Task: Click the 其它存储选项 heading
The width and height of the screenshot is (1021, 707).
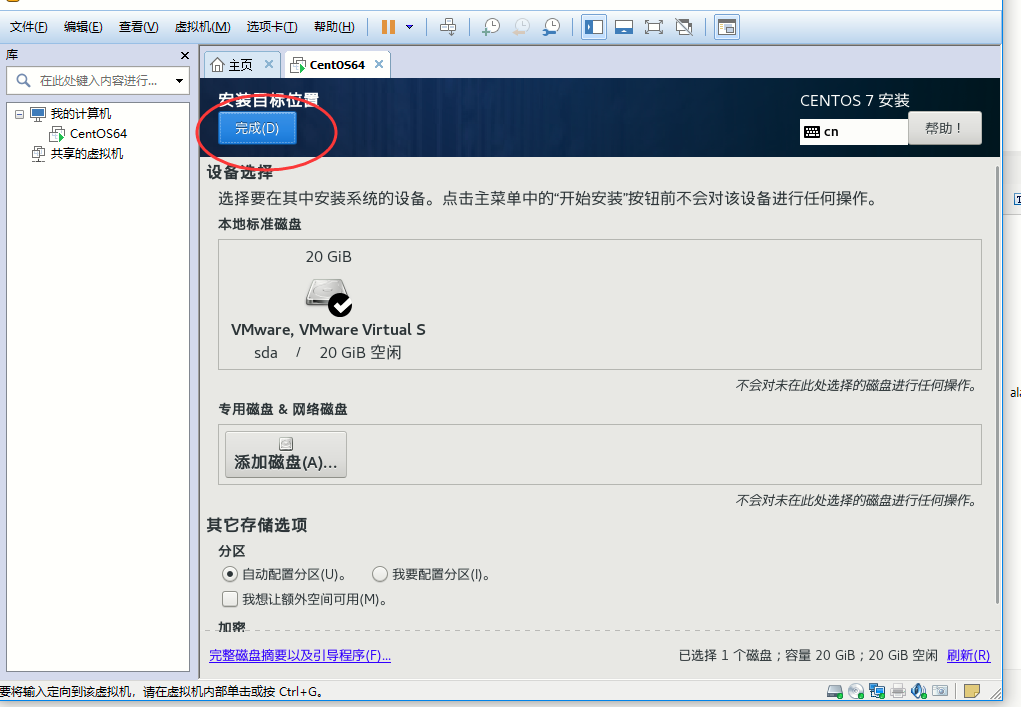Action: (257, 525)
